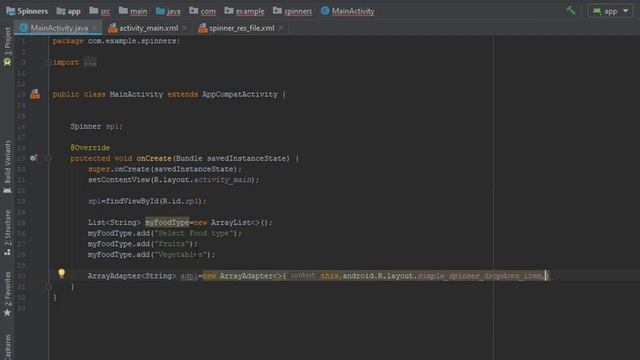Click the "Fruits" string literal
The image size is (640, 360).
(171, 244)
